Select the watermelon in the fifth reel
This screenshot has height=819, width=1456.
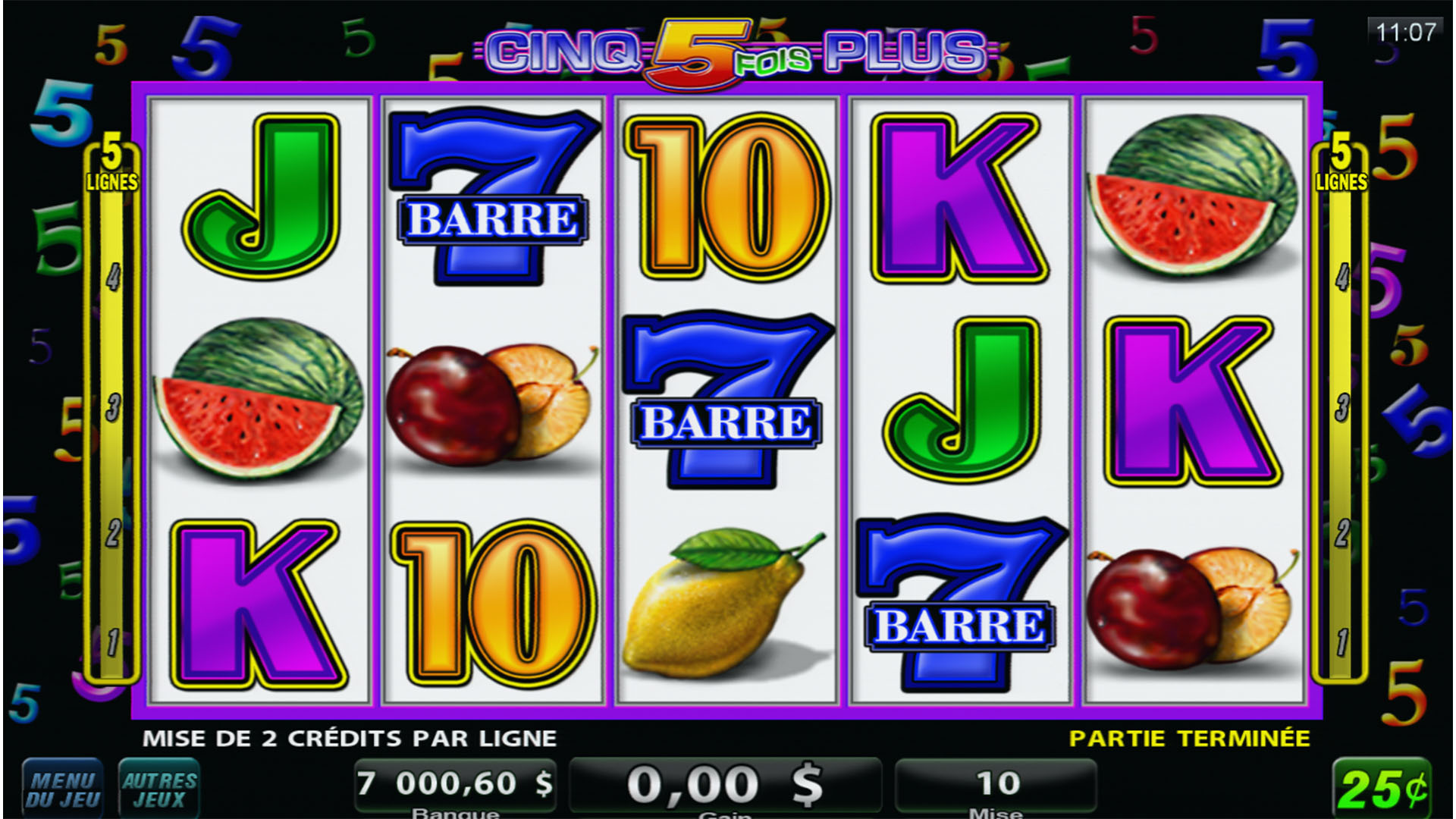click(1192, 193)
